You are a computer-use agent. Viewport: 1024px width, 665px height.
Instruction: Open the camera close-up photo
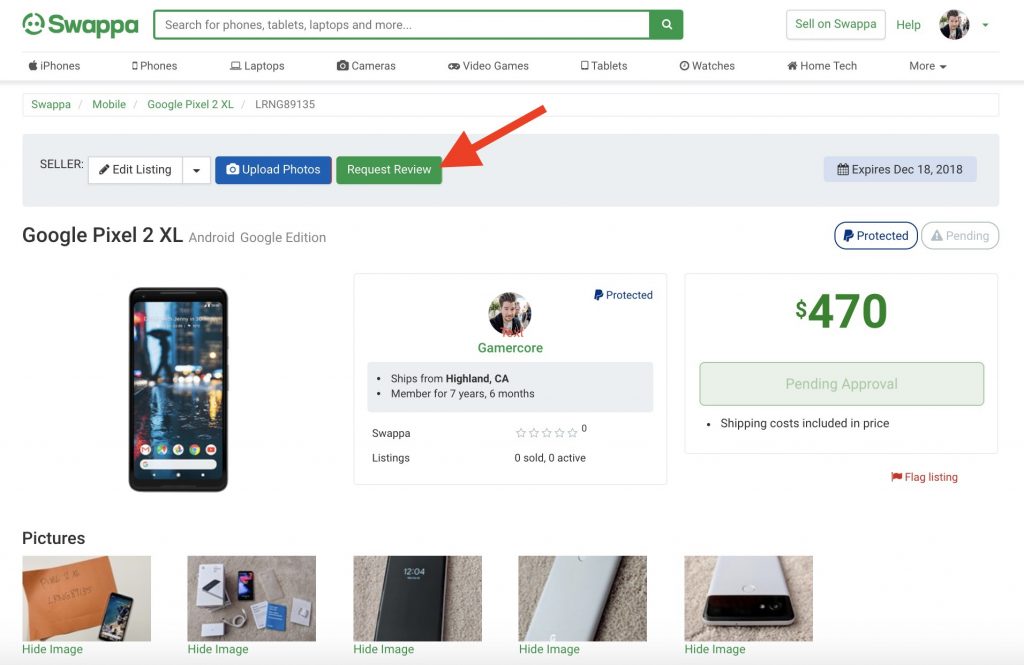(748, 598)
